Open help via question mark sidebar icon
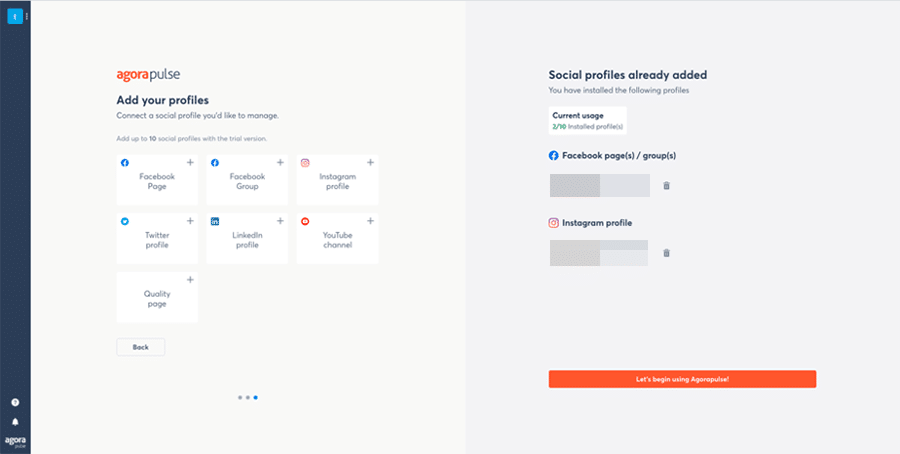Image resolution: width=900 pixels, height=454 pixels. [15, 402]
